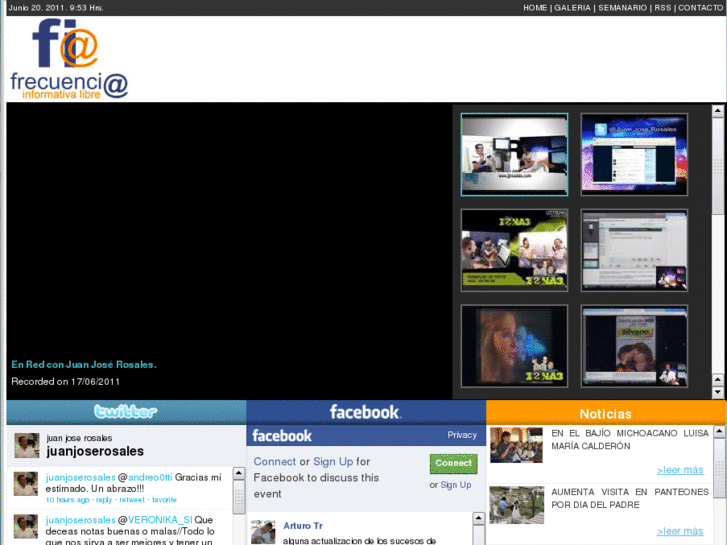727x545 pixels.
Task: Play the green ZONA3 collage video thumbnail
Action: tap(514, 250)
